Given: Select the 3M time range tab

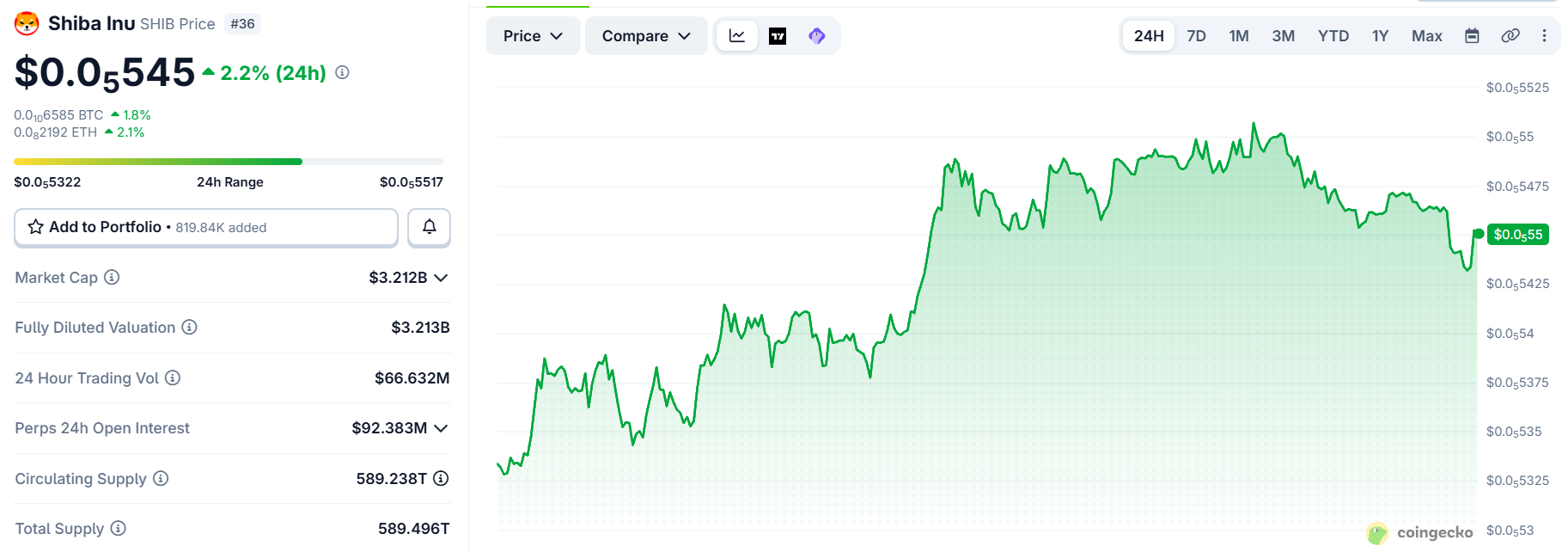Looking at the screenshot, I should click(1284, 36).
